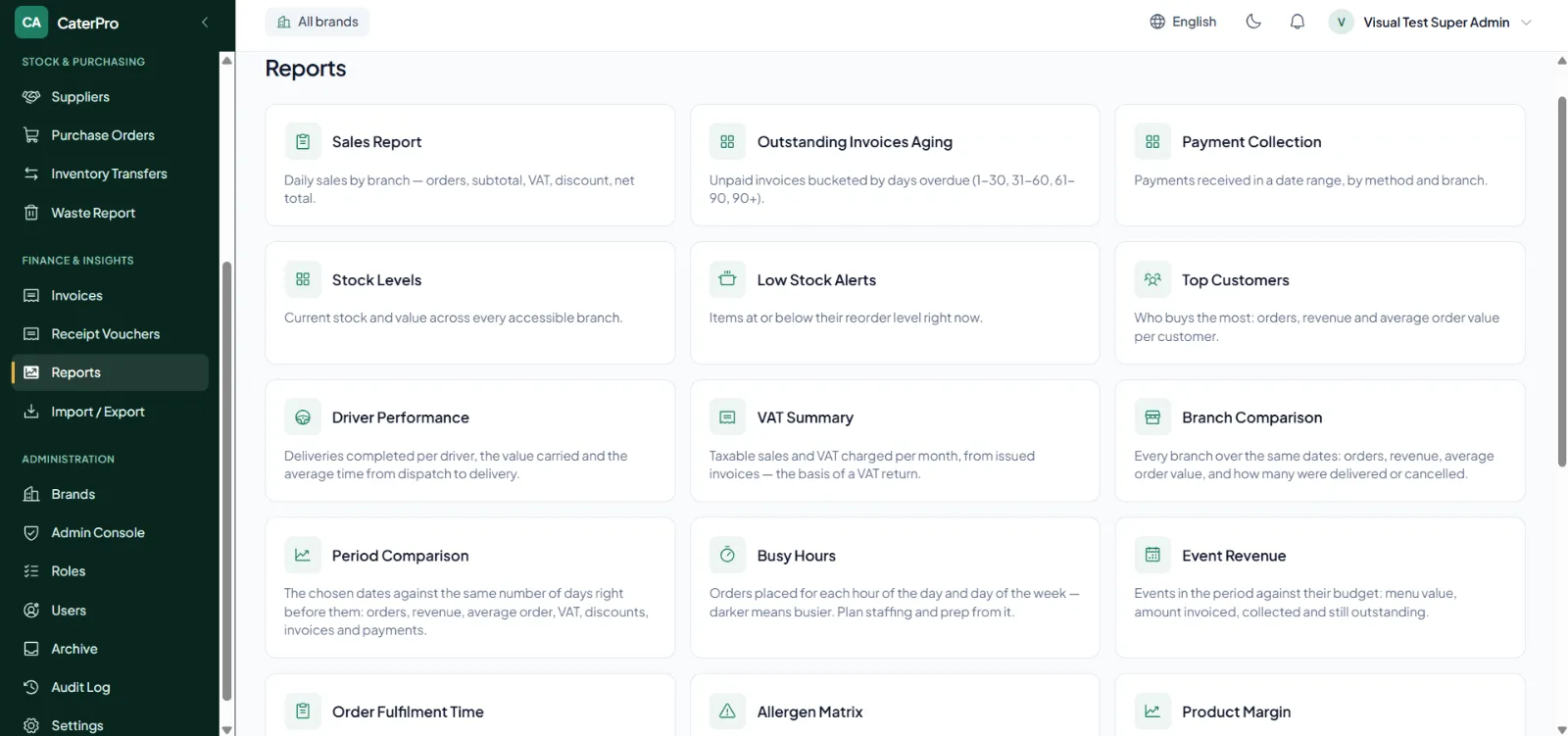
Task: Open the Top Customers report
Action: [1320, 303]
